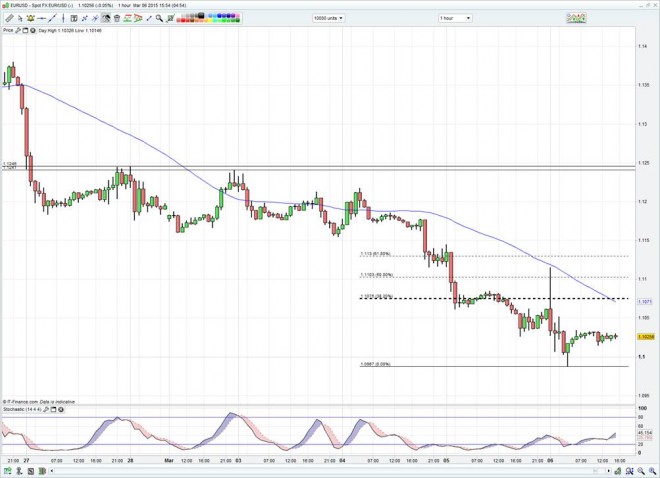The width and height of the screenshot is (660, 478).
Task: Click first green icon in bottom-left toolbar
Action: coord(6,470)
